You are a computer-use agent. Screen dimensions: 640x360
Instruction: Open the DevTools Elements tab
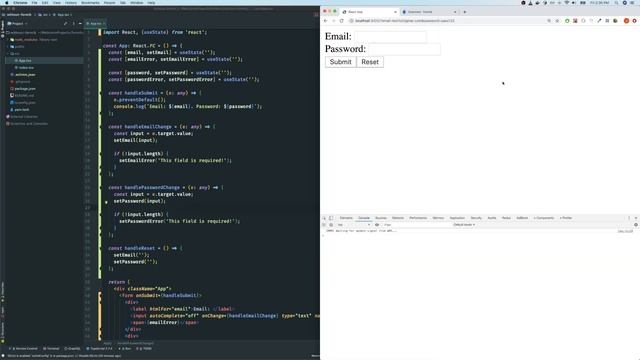tap(346, 218)
